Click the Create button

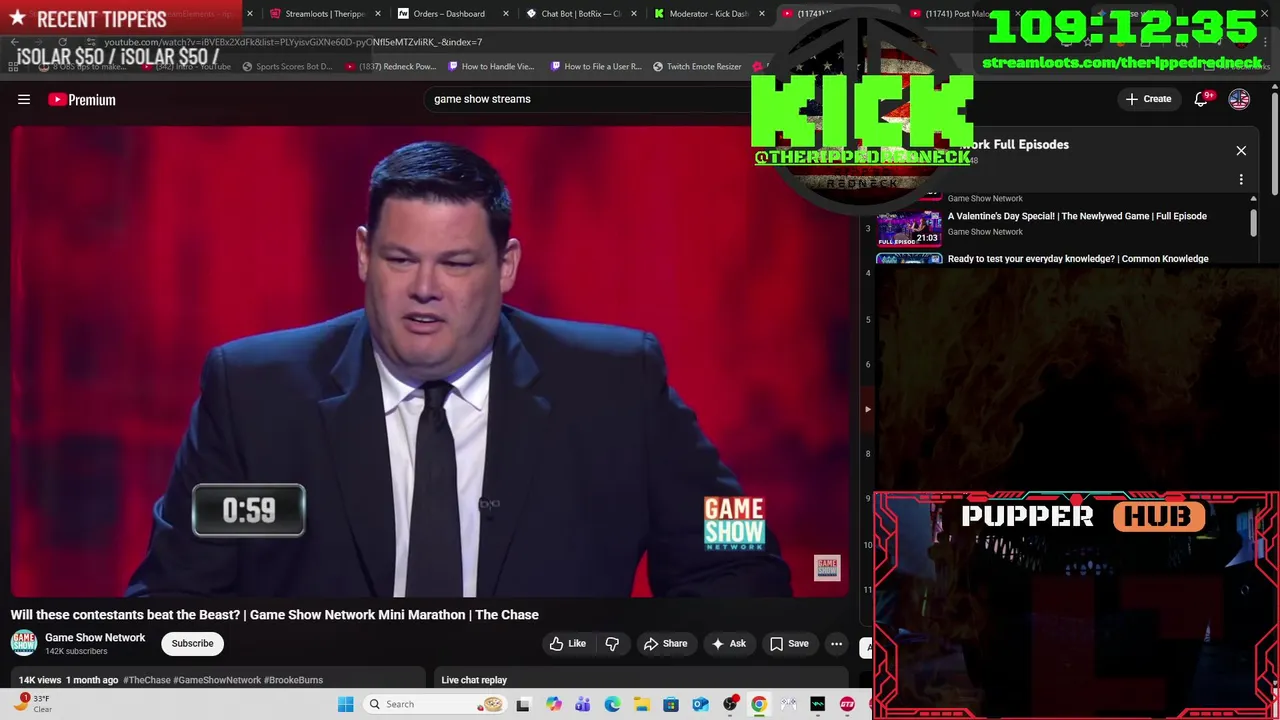point(1148,99)
